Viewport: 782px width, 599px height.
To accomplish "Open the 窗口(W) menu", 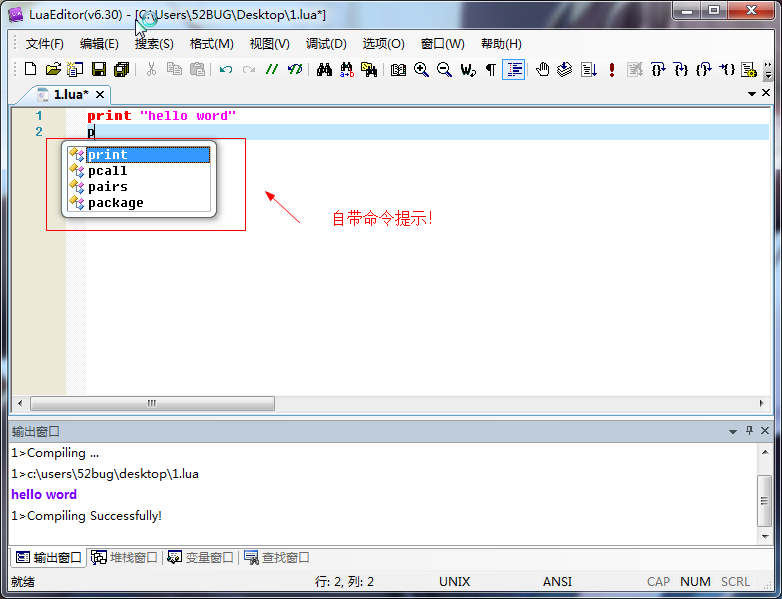I will pyautogui.click(x=442, y=44).
